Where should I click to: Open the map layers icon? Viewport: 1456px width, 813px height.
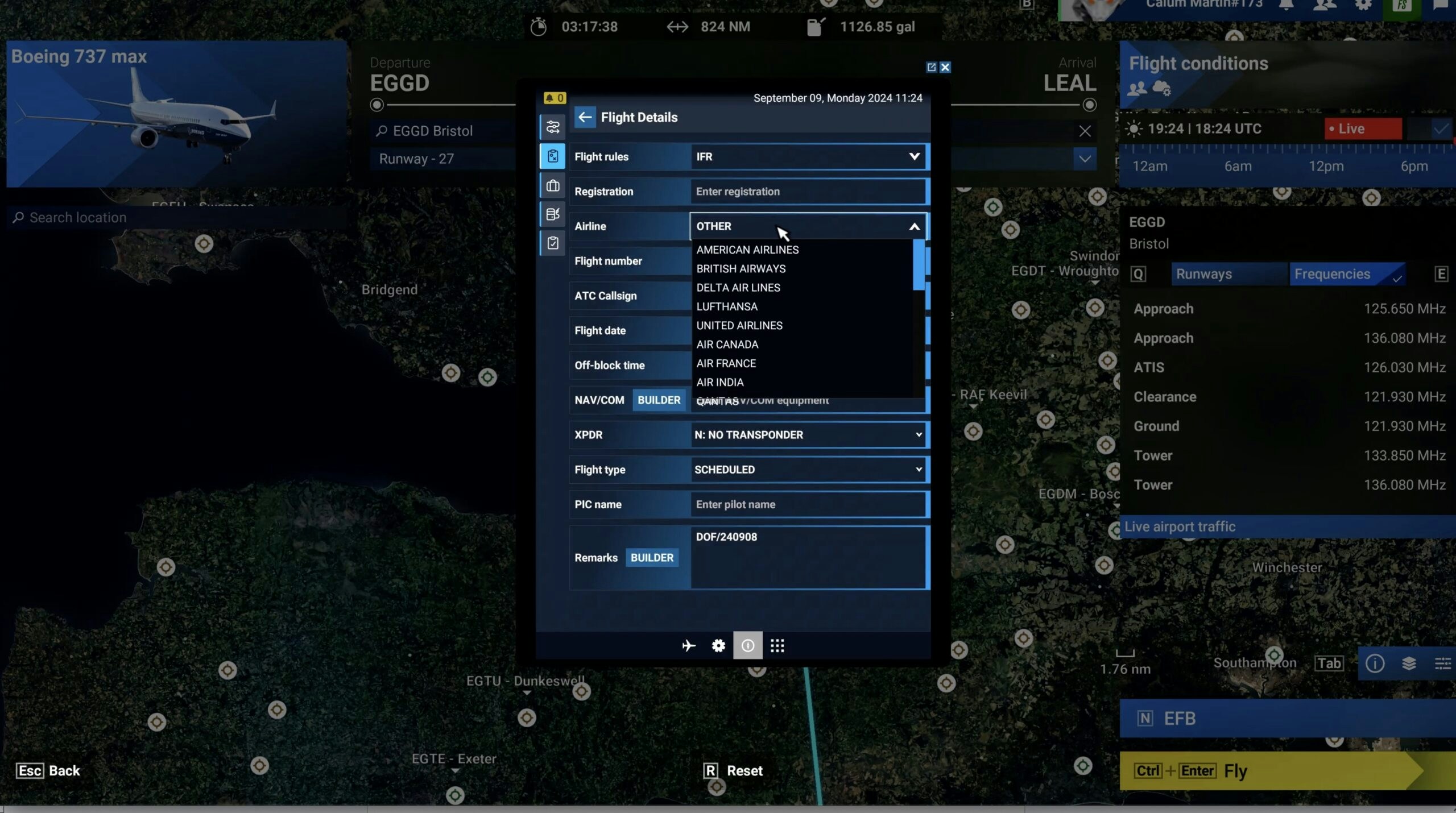1409,663
